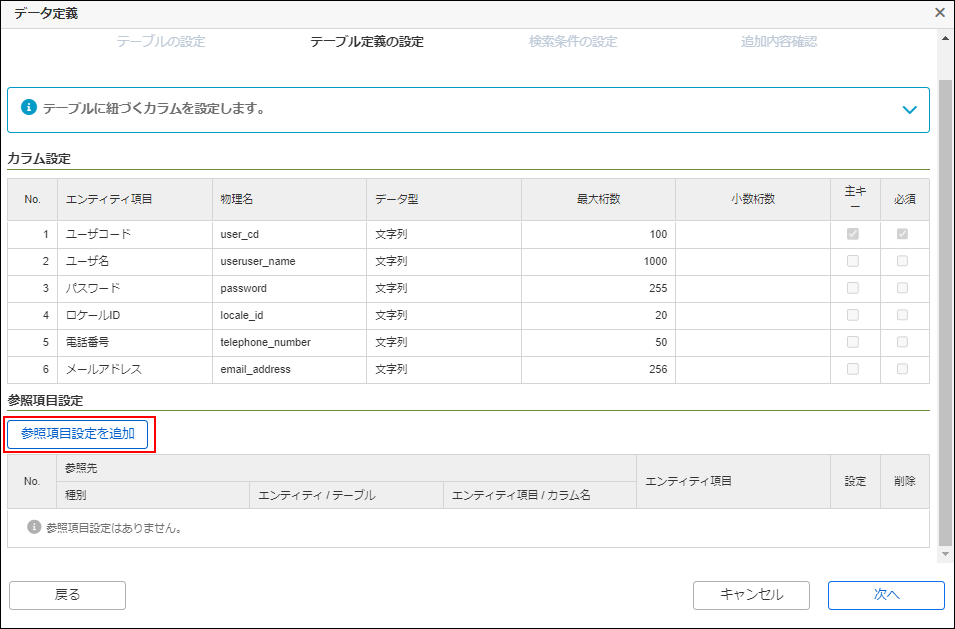Enable 必須 checkbox for ユーザ名 row
Screen dimensions: 955x629
click(x=902, y=261)
